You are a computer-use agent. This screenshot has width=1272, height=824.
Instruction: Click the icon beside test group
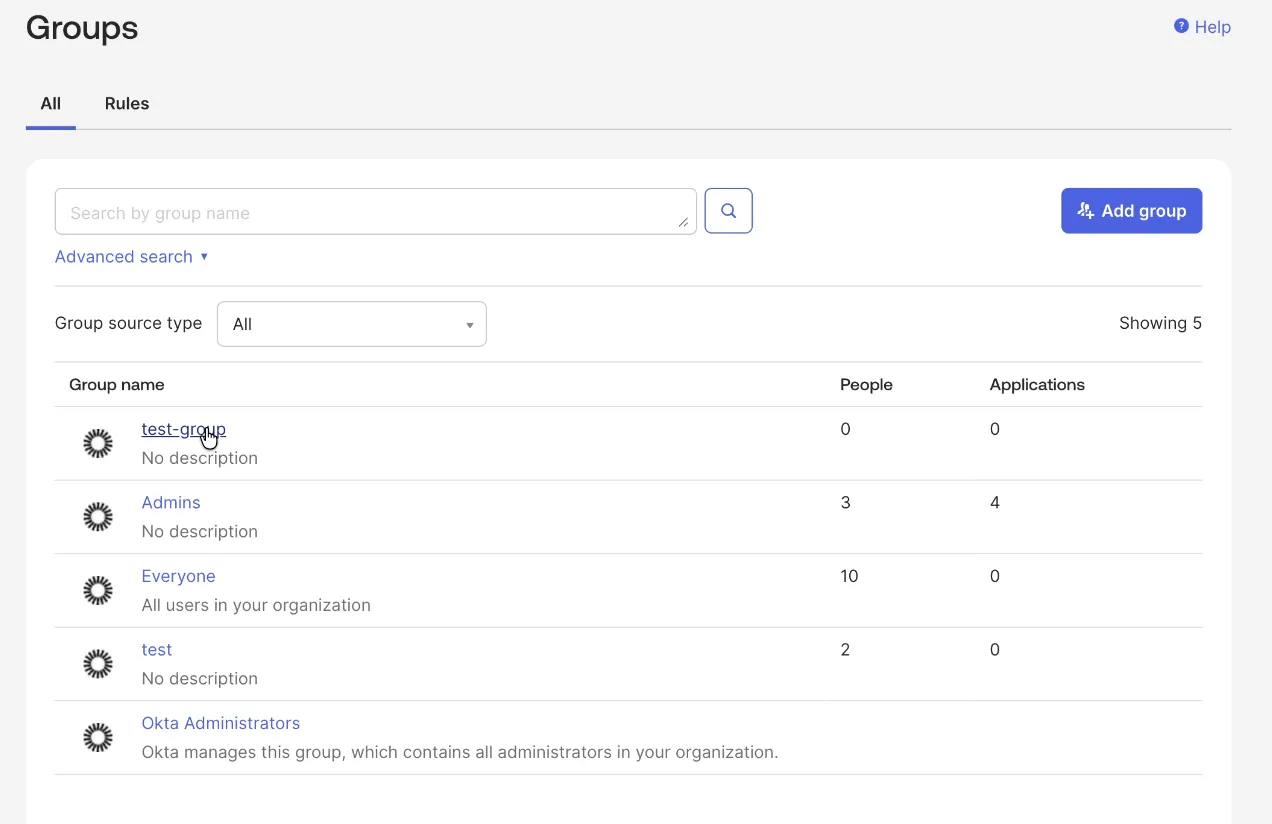point(98,664)
